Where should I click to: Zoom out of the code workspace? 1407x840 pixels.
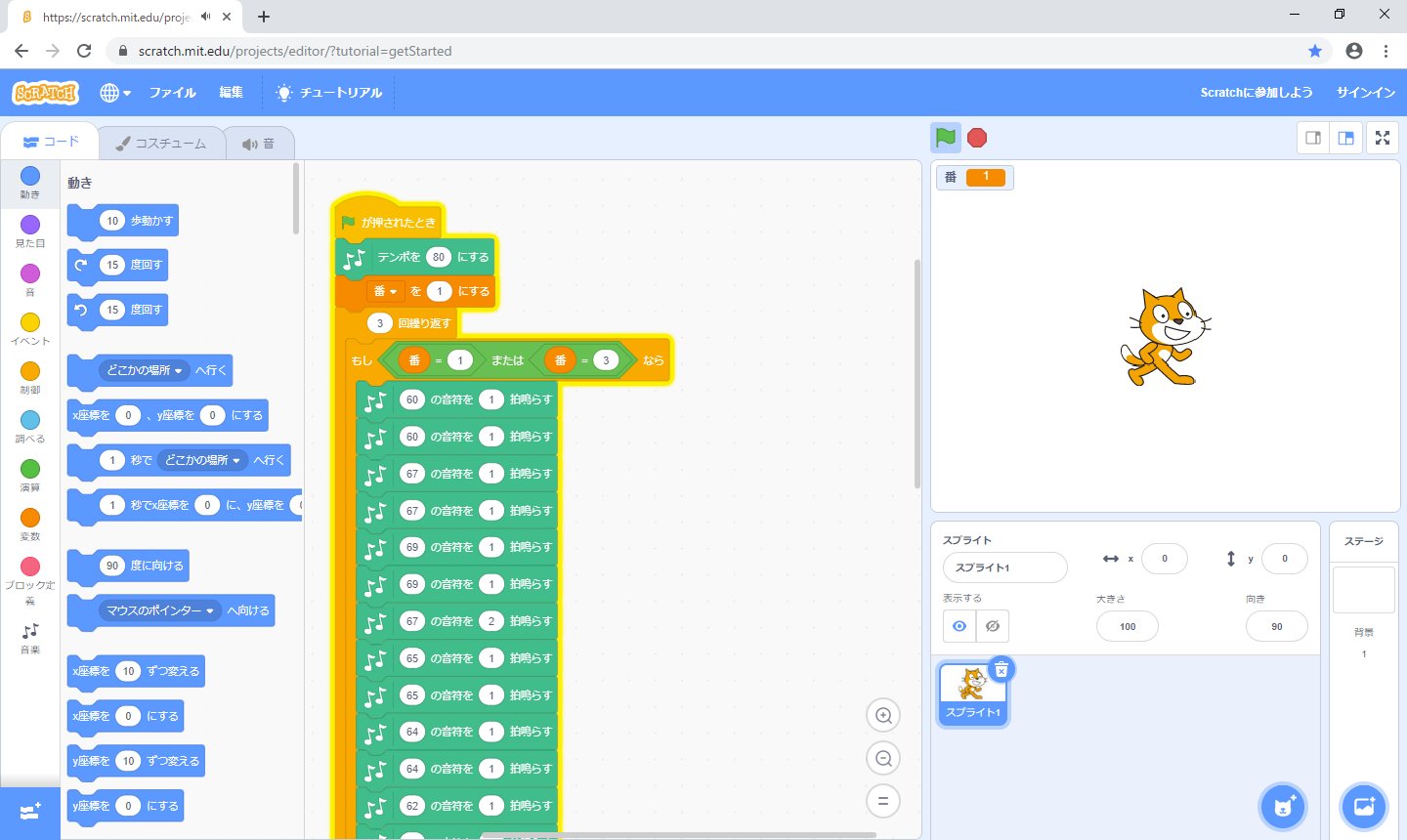pyautogui.click(x=883, y=759)
